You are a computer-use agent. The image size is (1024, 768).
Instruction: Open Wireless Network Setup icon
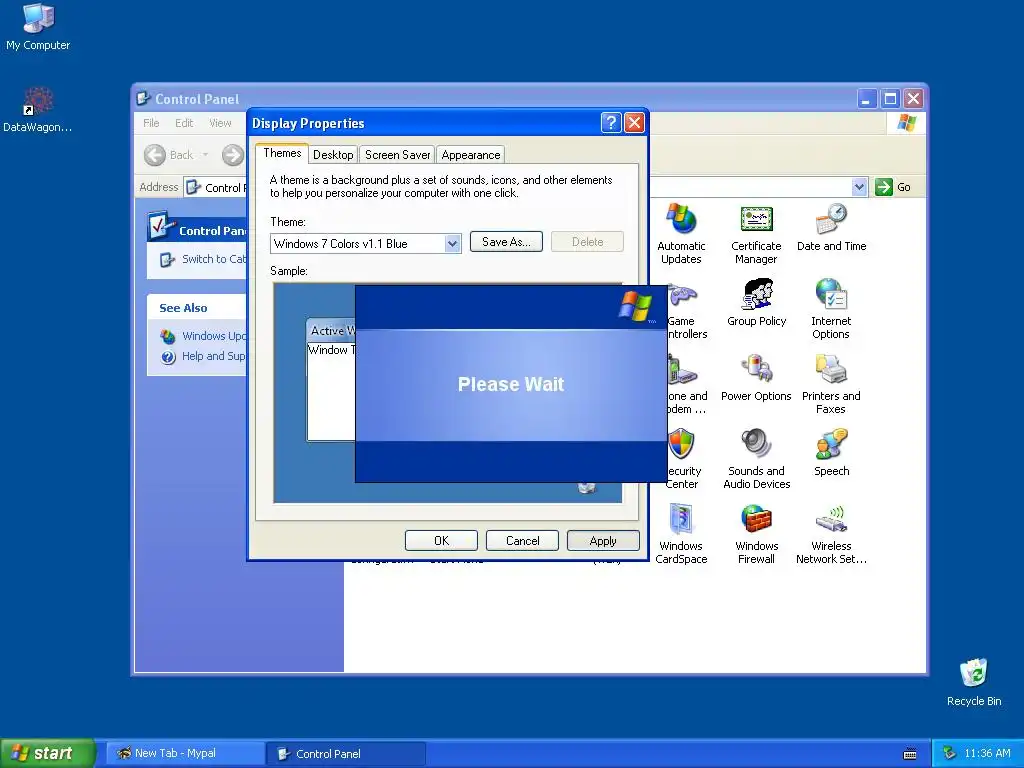(x=831, y=534)
